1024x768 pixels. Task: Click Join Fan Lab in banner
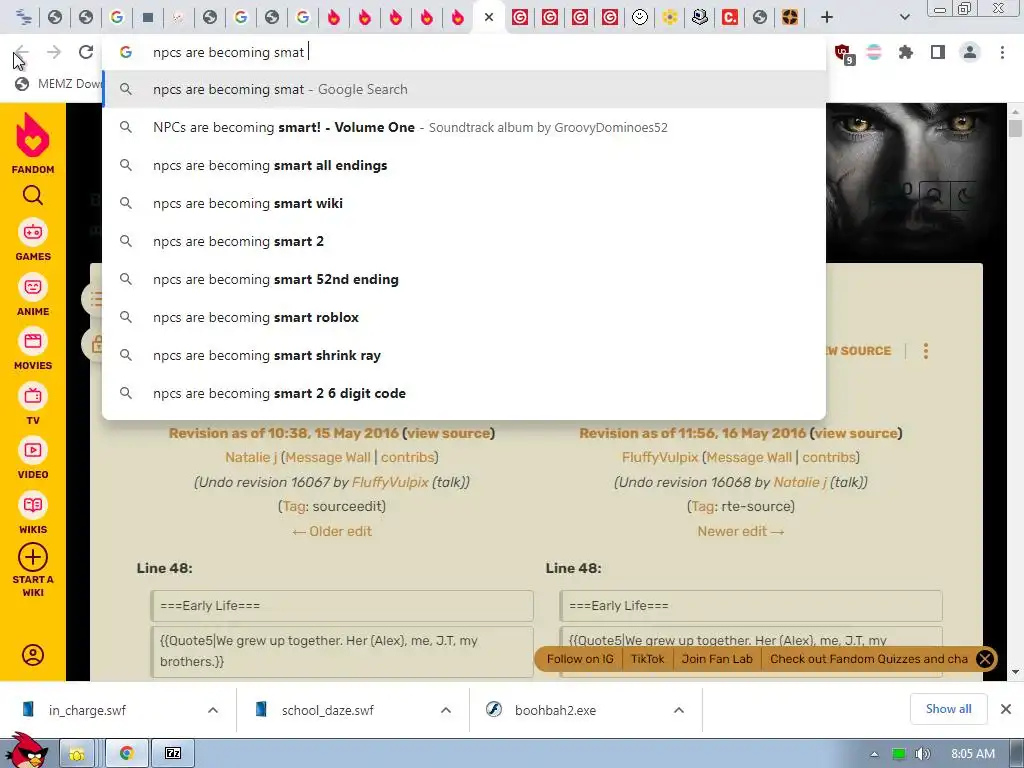click(717, 659)
